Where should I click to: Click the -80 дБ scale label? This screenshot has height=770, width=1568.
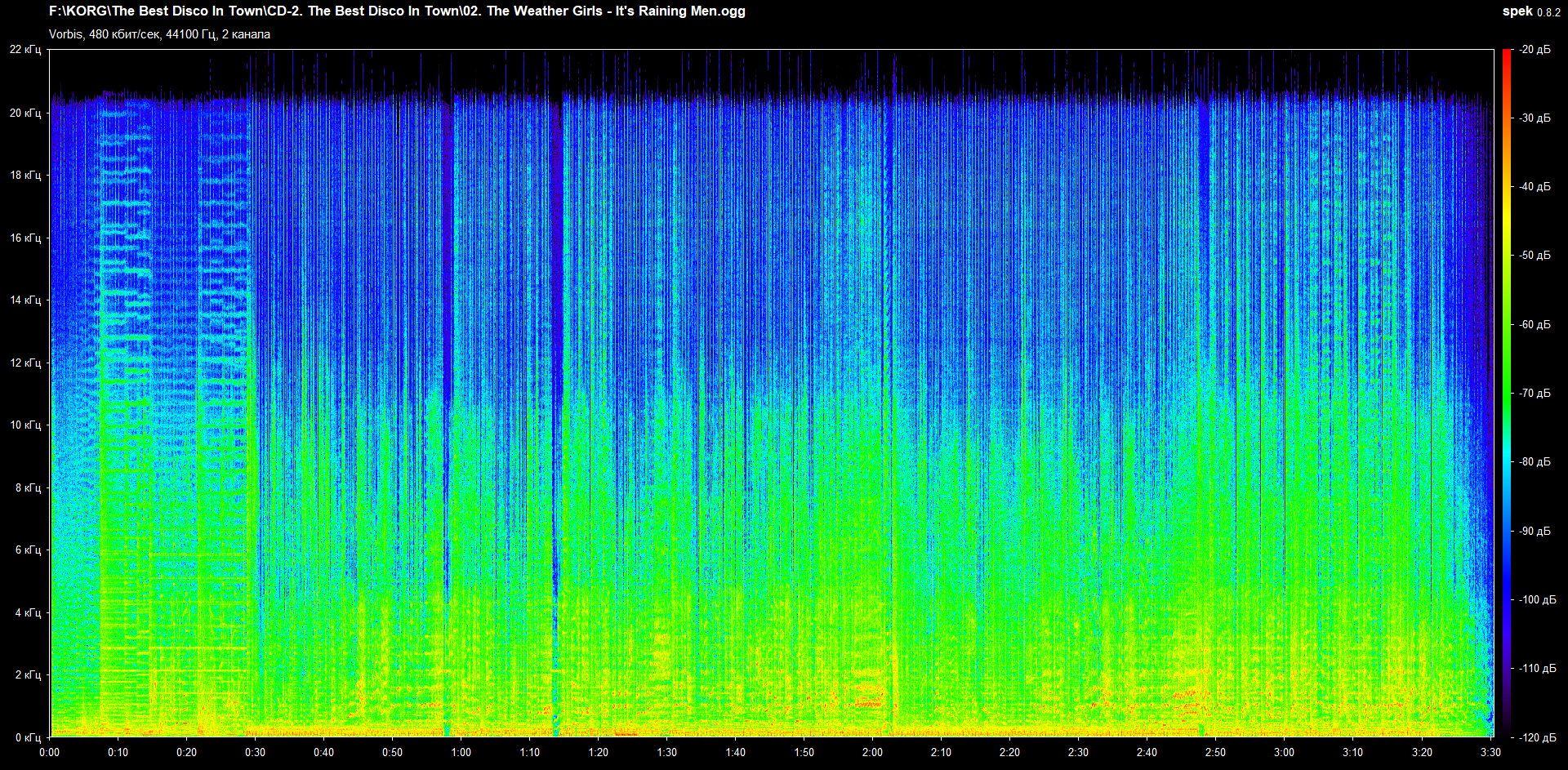click(1535, 462)
